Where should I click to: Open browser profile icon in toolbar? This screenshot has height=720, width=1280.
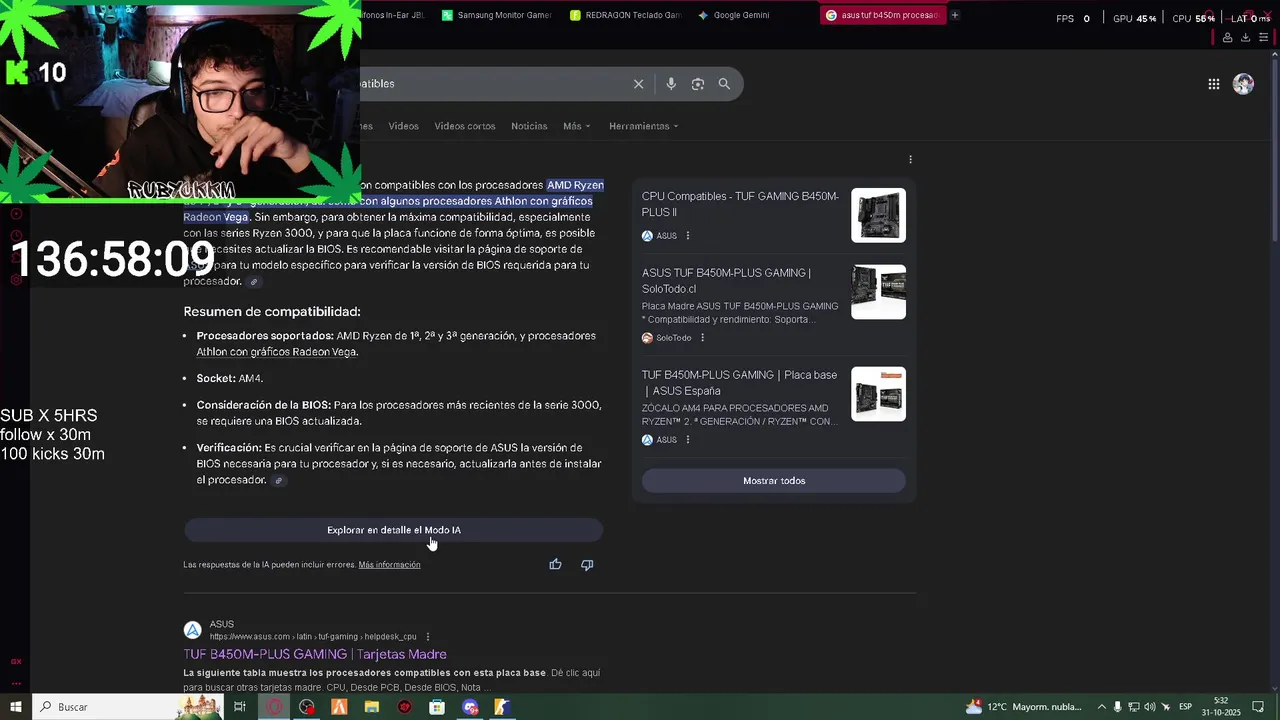tap(1227, 37)
